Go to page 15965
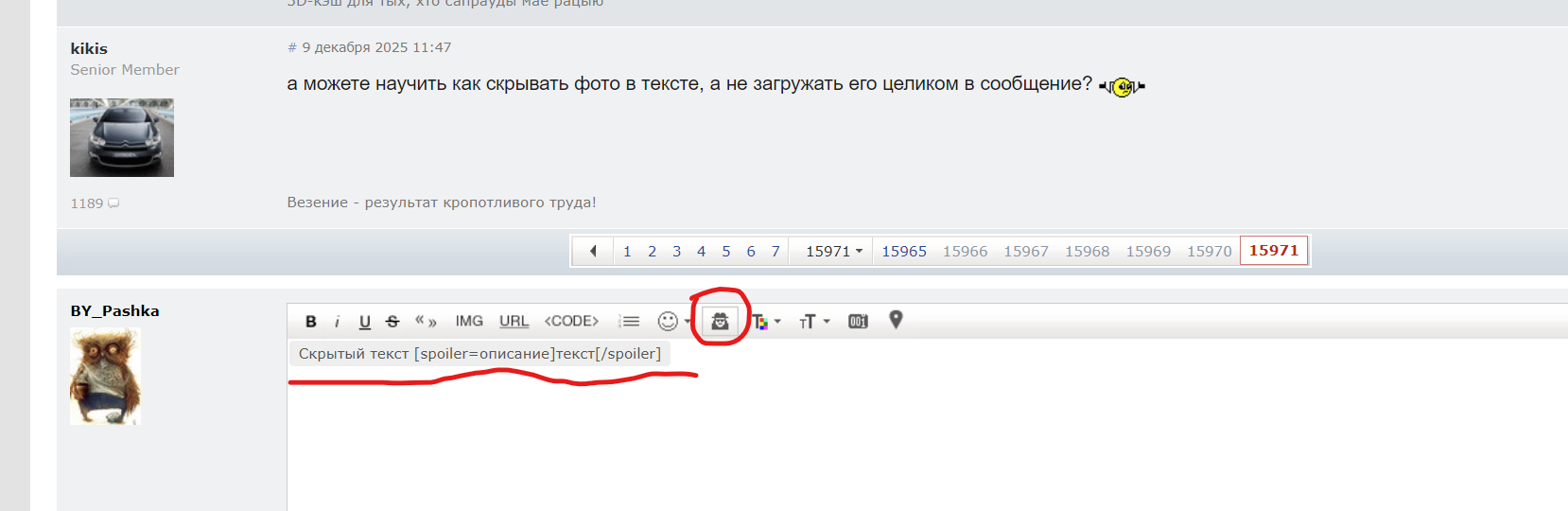This screenshot has height=511, width=1568. coord(904,251)
